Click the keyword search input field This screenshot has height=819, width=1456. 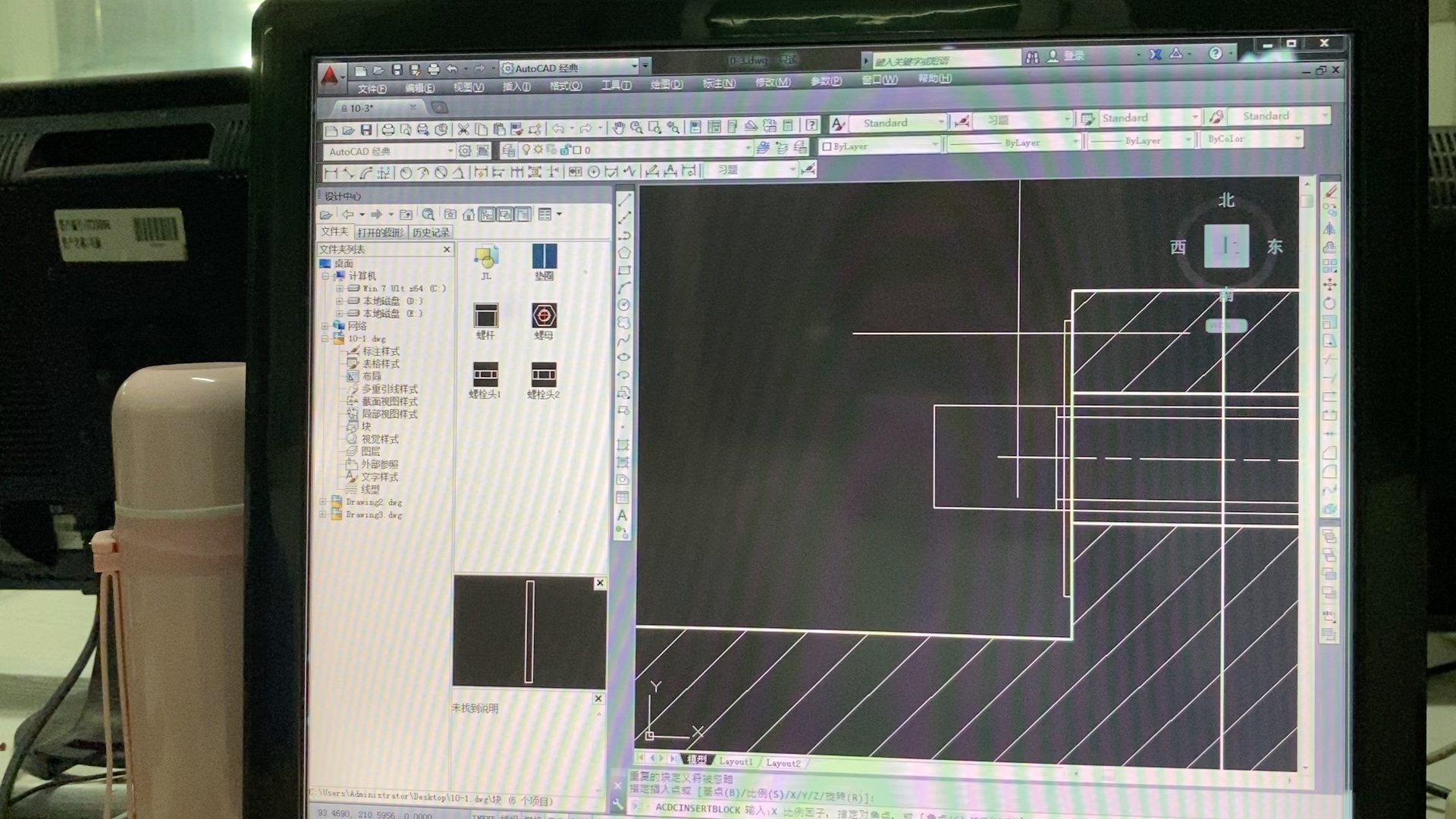[946, 60]
